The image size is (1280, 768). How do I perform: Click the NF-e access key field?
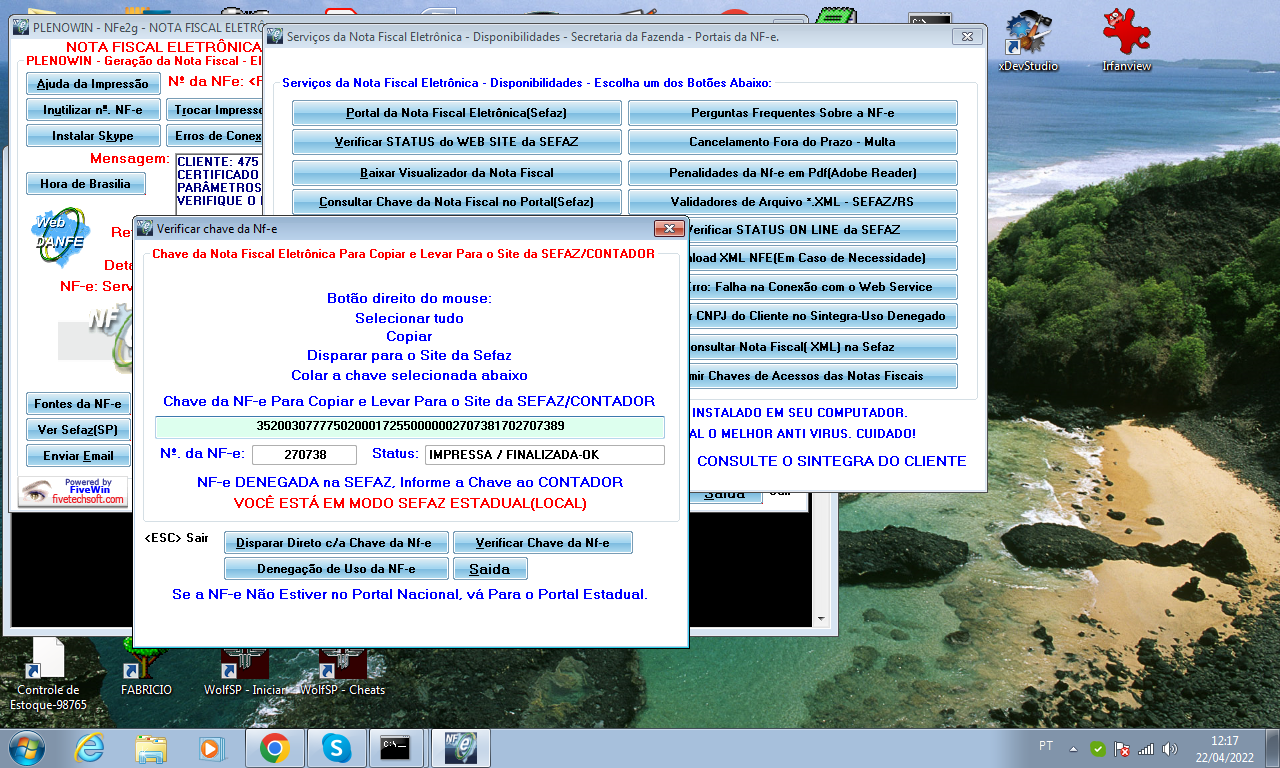tap(409, 427)
